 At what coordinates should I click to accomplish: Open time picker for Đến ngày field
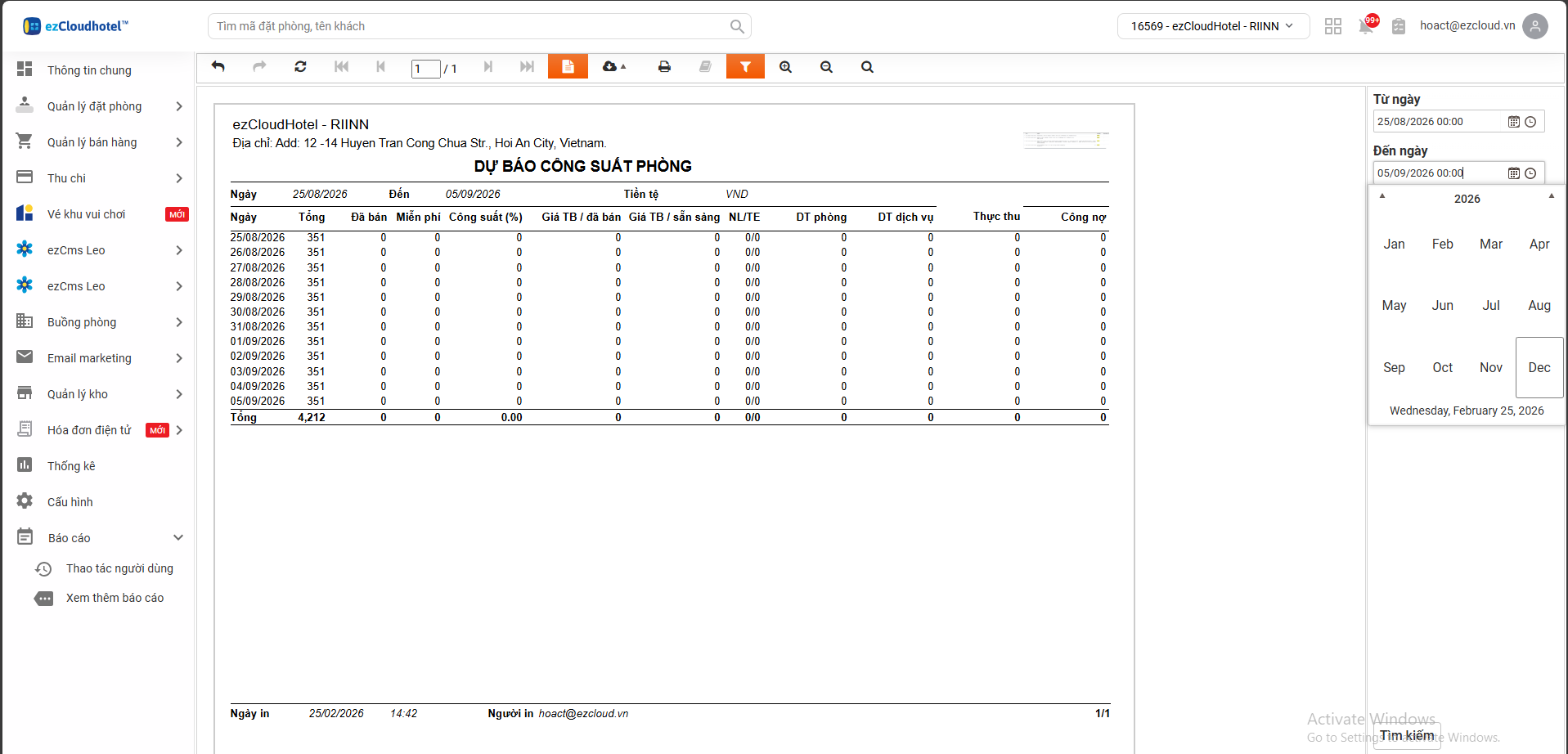1530,173
